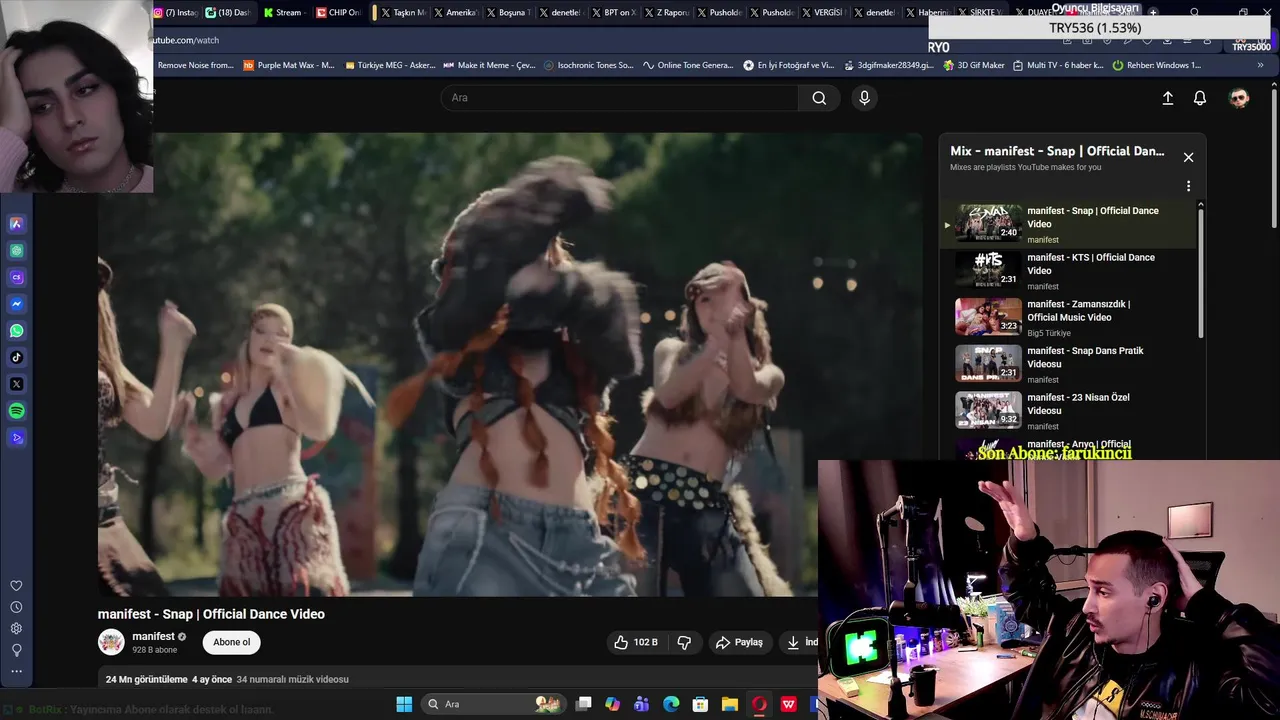Open the 'Online Tone Genera...' bookmark
Image resolution: width=1280 pixels, height=720 pixels.
689,65
